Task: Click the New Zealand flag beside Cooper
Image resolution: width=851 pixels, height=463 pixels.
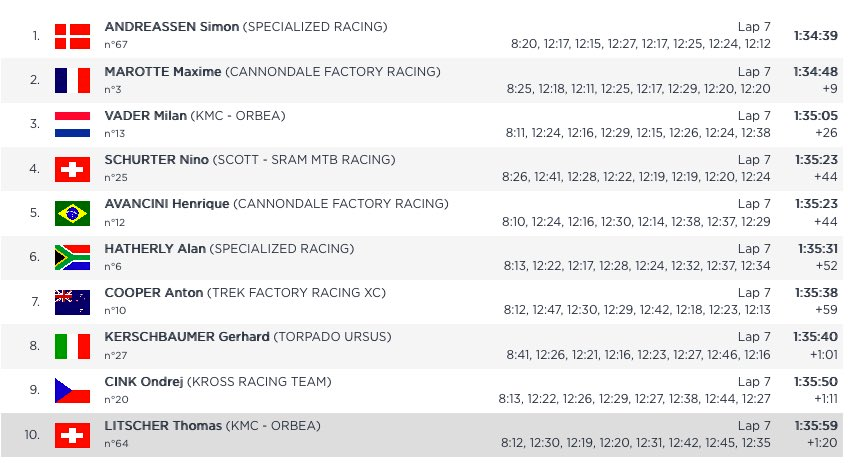Action: pos(72,302)
